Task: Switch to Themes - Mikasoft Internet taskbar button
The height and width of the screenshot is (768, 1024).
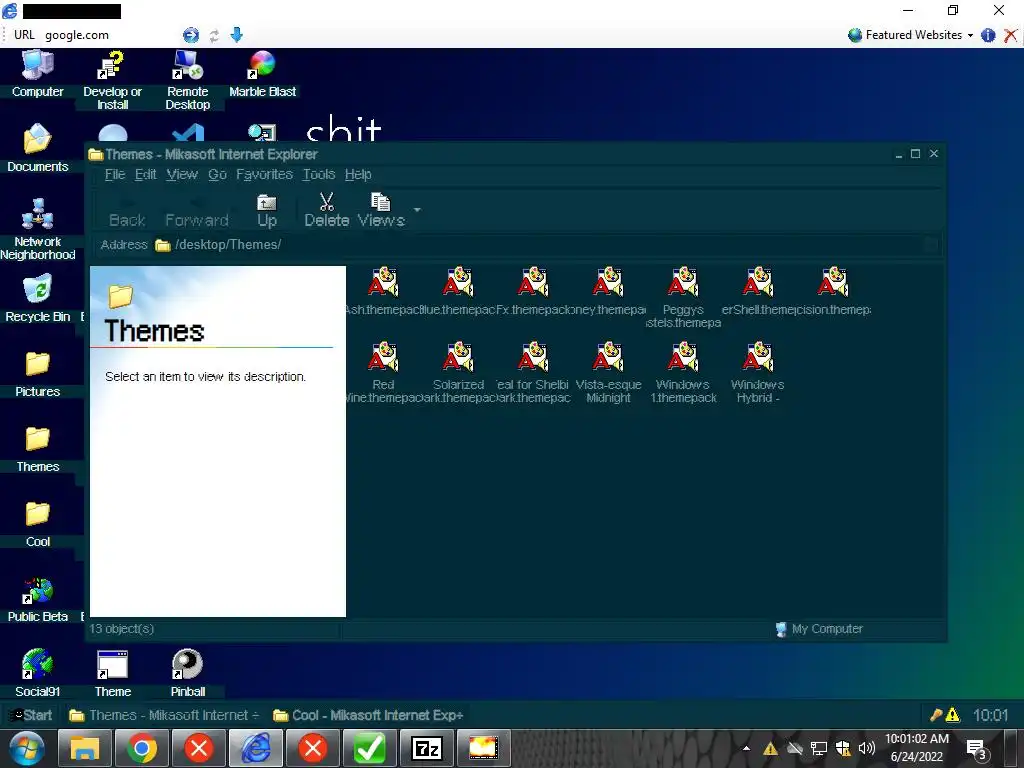Action: [x=164, y=715]
